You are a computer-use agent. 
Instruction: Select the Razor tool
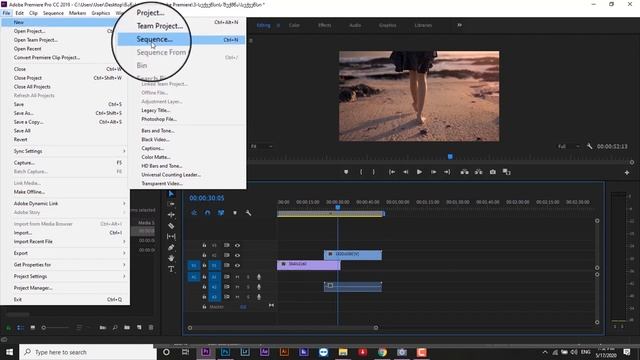point(171,225)
